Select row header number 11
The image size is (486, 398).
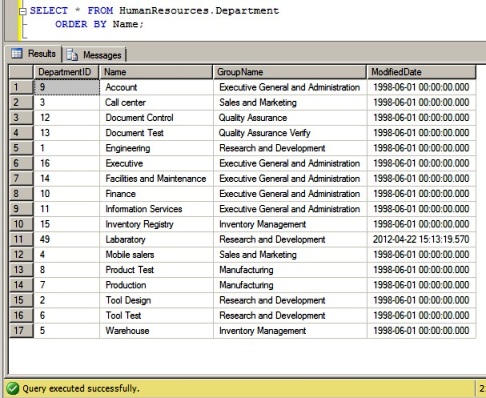[x=21, y=239]
